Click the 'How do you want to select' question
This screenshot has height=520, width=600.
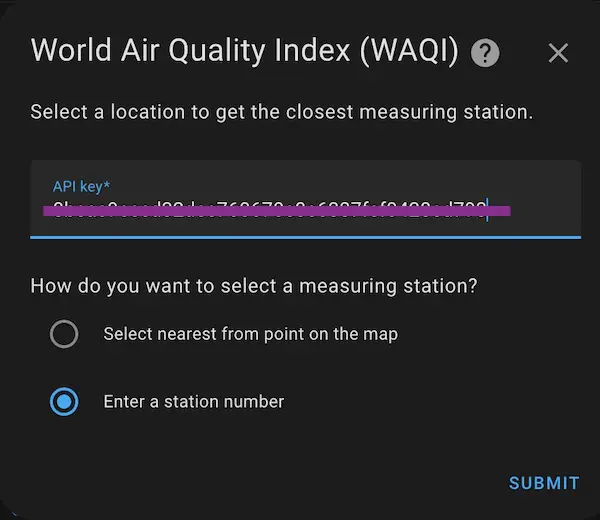click(x=254, y=286)
